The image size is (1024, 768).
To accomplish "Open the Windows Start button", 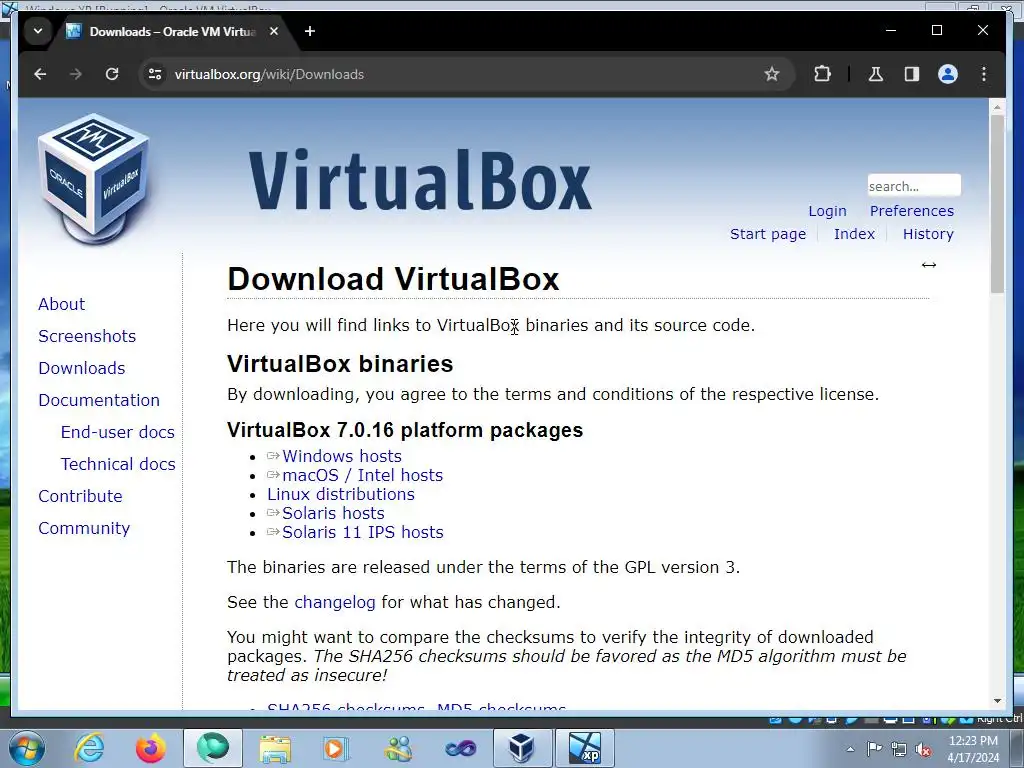I will 26,748.
